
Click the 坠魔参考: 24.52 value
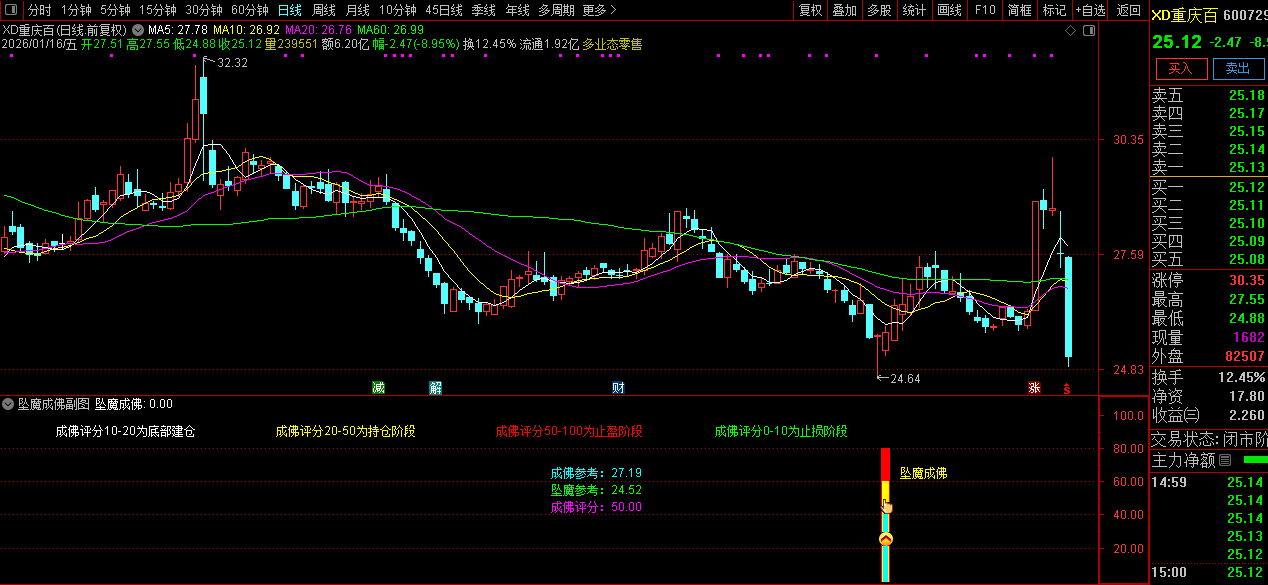tap(596, 490)
